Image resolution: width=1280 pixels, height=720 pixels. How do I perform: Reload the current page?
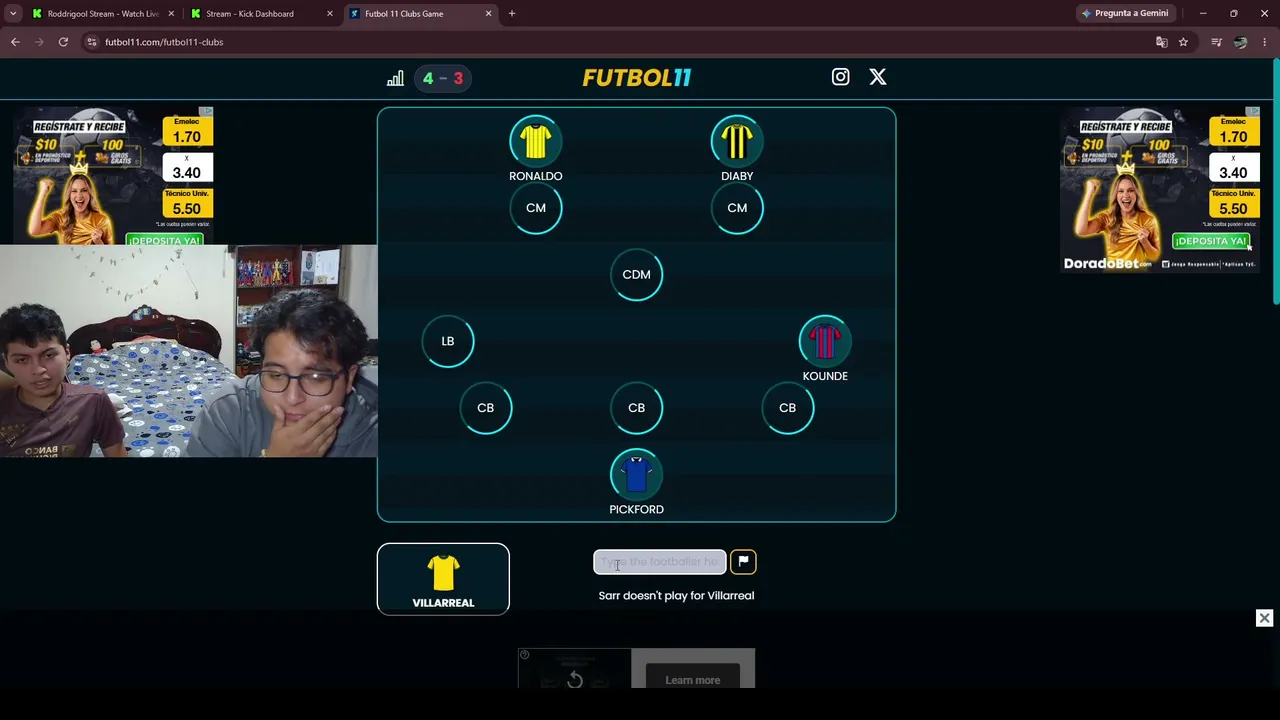[63, 42]
